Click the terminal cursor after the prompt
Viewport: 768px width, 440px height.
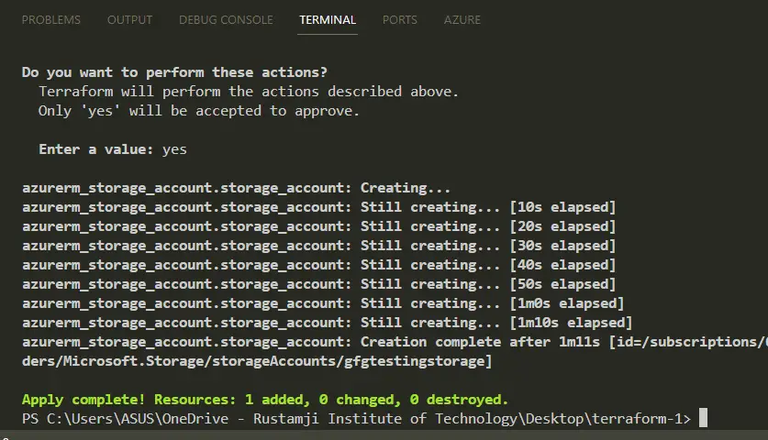(x=703, y=418)
